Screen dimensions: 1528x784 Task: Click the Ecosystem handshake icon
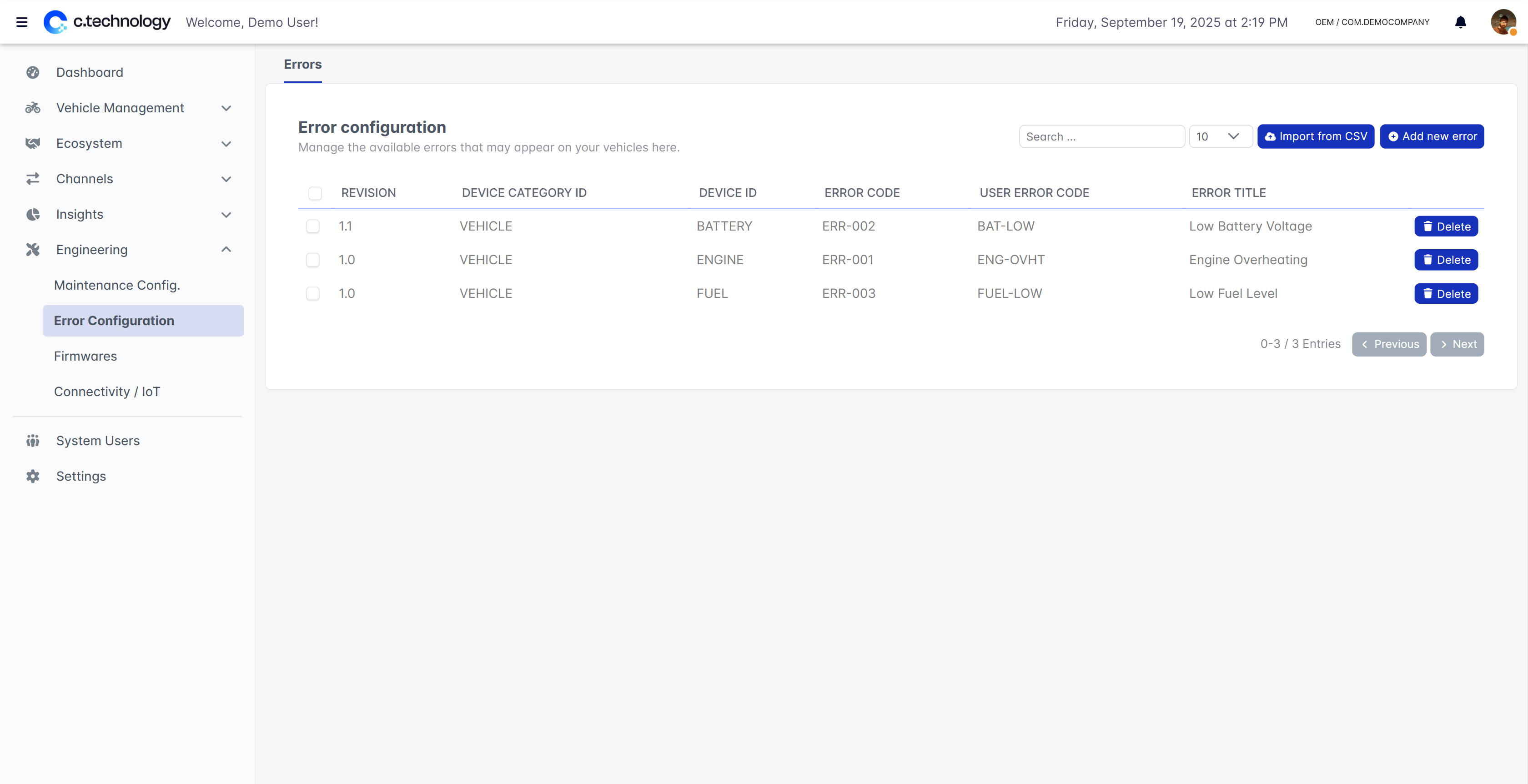tap(33, 144)
